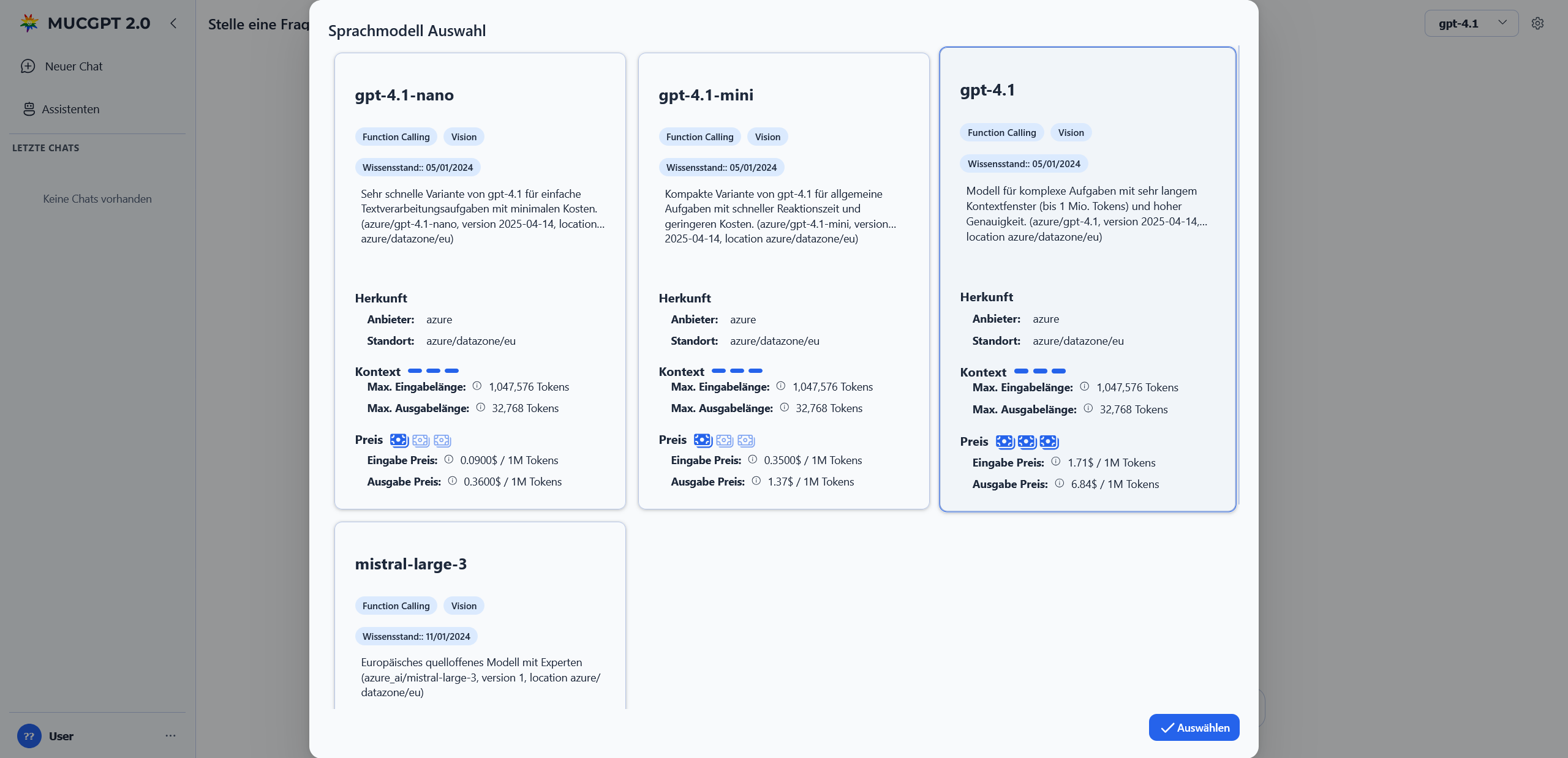Select the mistral-large-3 model card

[480, 615]
